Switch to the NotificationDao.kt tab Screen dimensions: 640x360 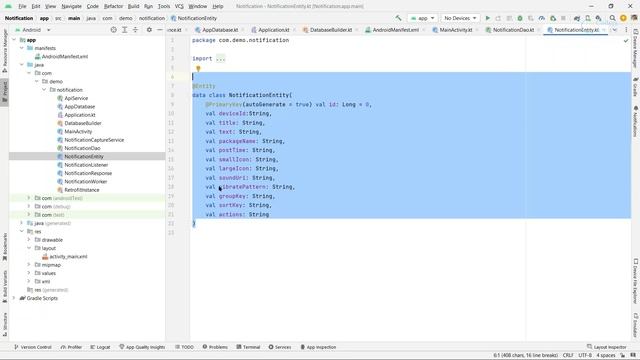point(512,30)
